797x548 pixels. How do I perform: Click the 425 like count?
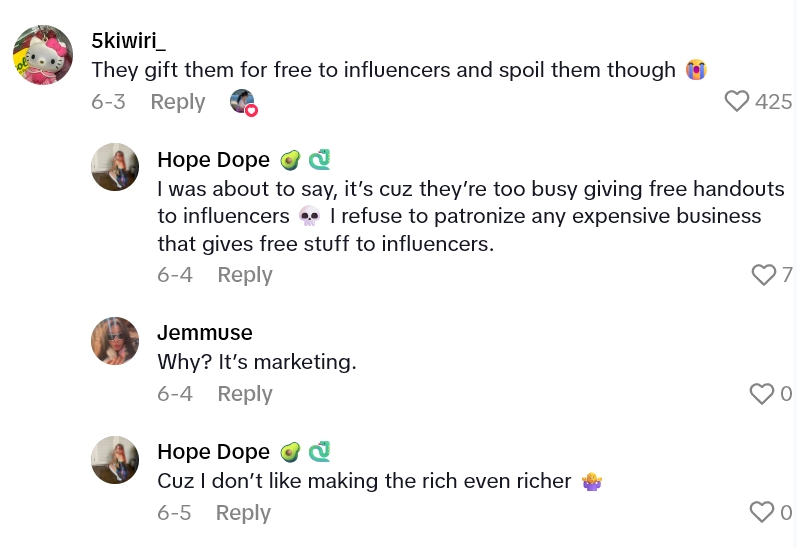(774, 101)
